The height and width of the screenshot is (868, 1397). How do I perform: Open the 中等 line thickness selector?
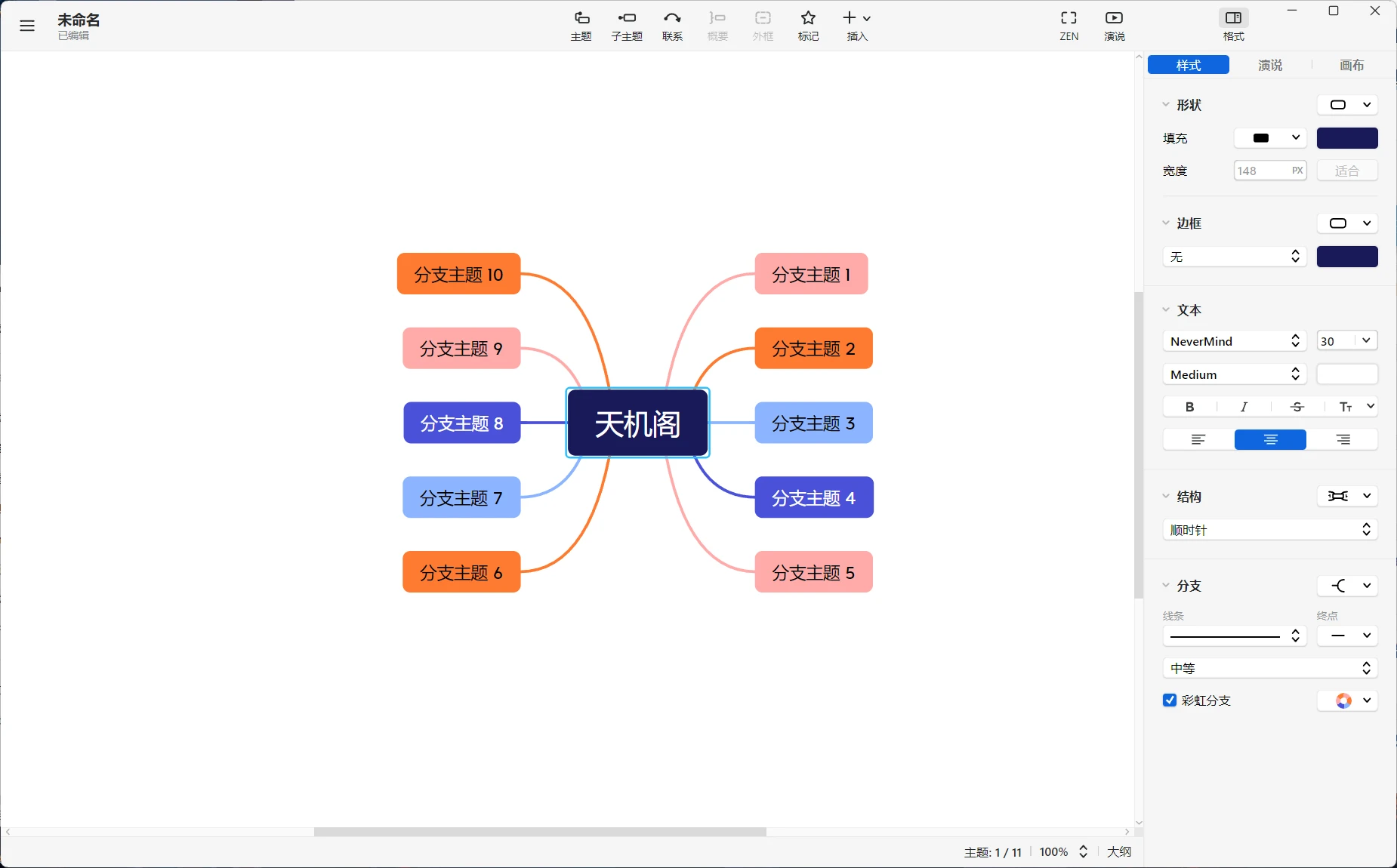[1270, 668]
